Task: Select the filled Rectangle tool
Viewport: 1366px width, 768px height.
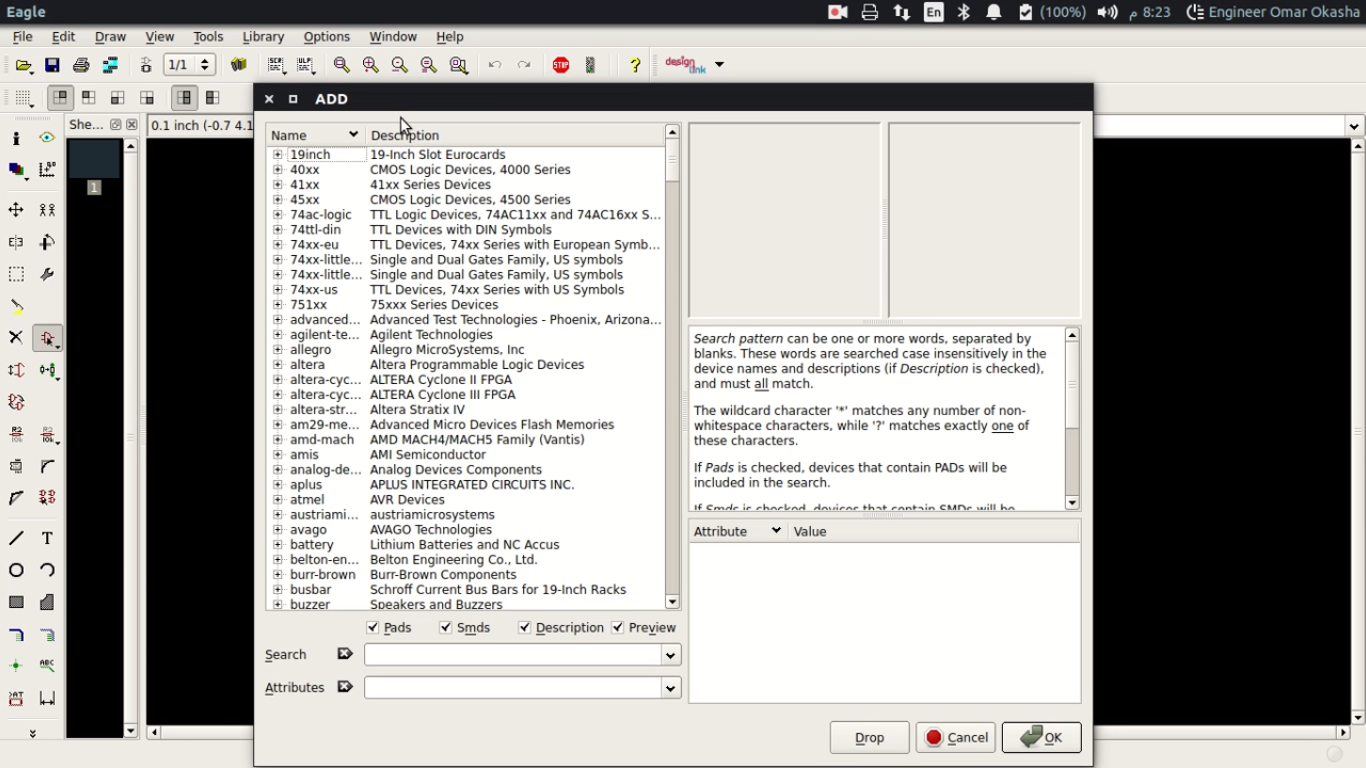Action: tap(16, 602)
